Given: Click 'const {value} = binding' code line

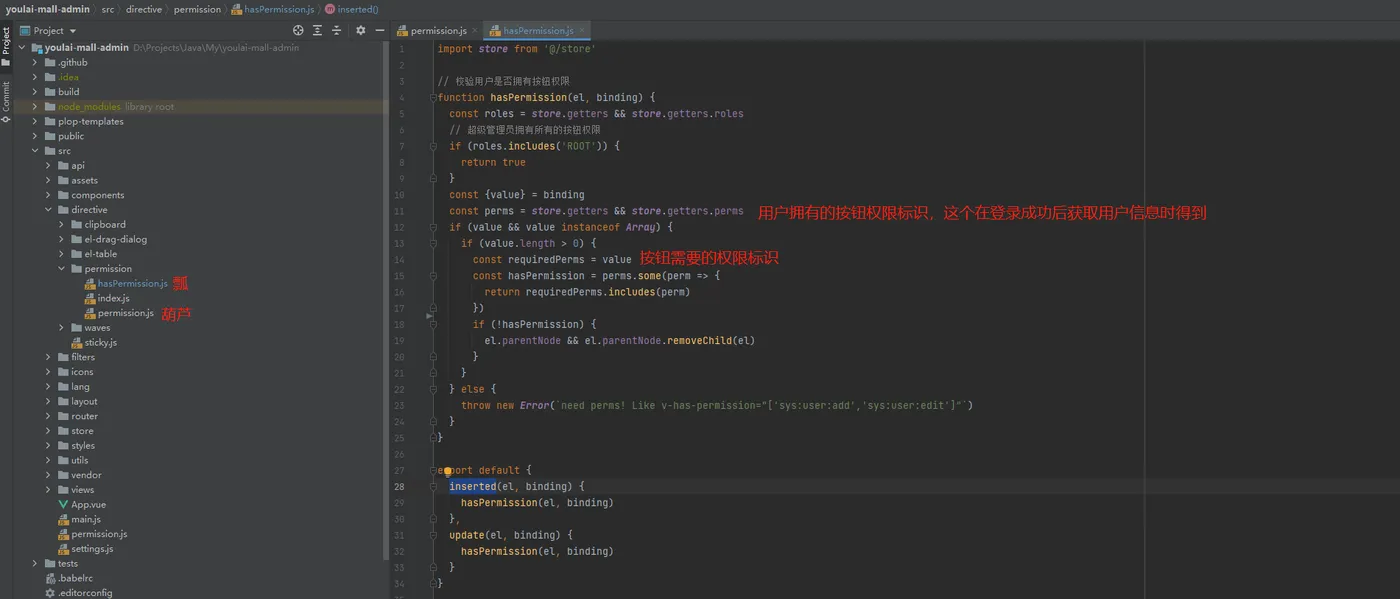Looking at the screenshot, I should [517, 194].
